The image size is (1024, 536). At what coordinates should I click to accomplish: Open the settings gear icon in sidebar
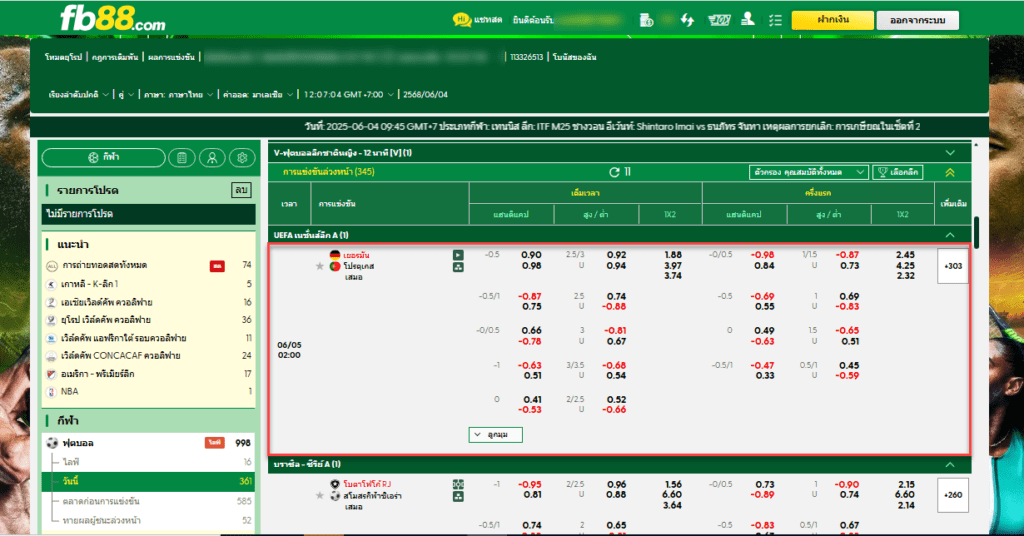(242, 157)
